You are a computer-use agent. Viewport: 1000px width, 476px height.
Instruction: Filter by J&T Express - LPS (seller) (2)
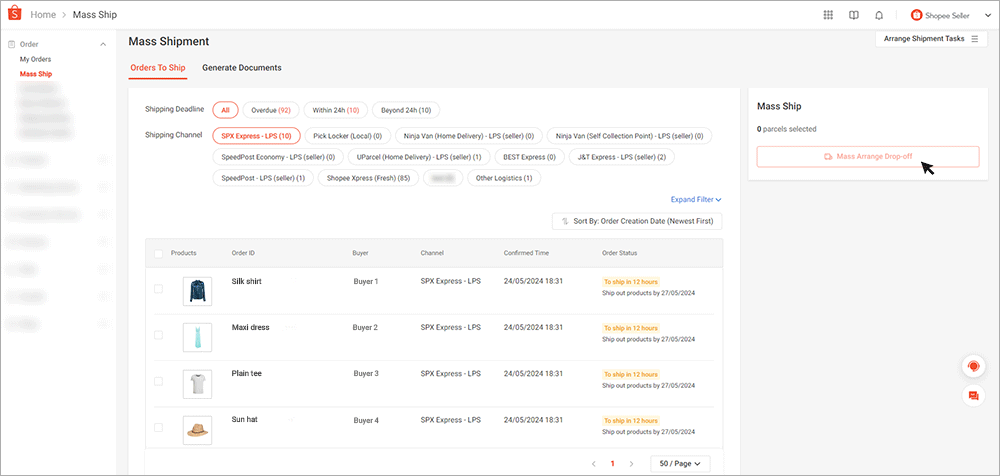[622, 157]
